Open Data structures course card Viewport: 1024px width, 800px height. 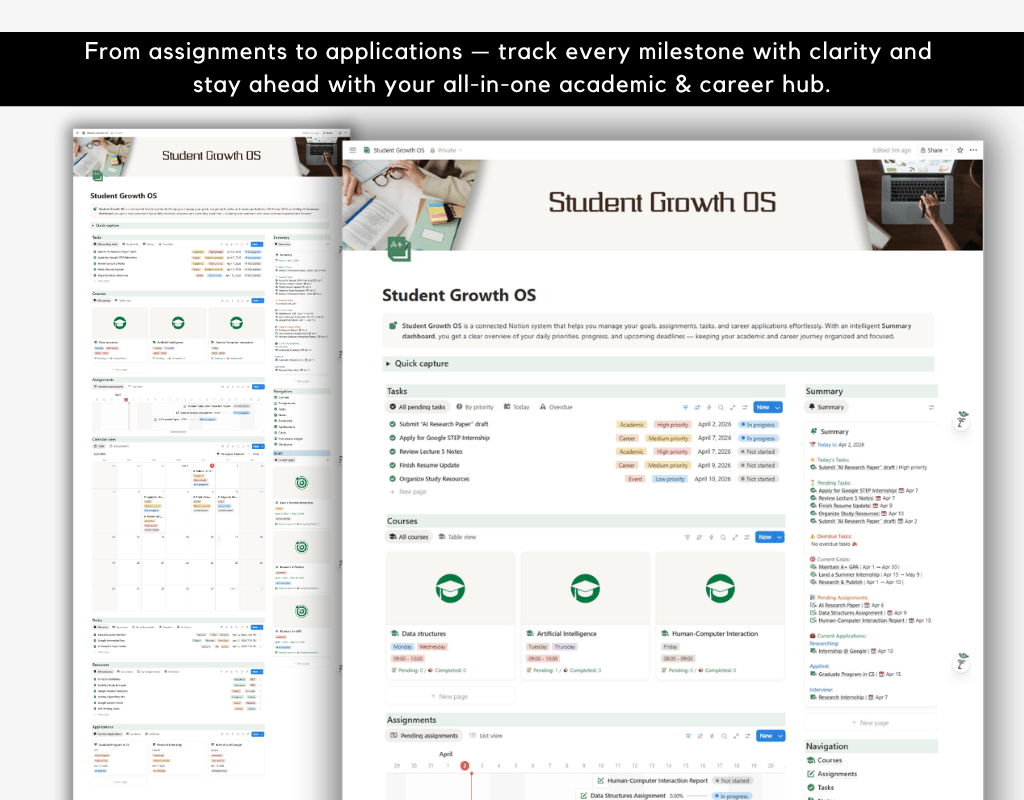point(451,616)
